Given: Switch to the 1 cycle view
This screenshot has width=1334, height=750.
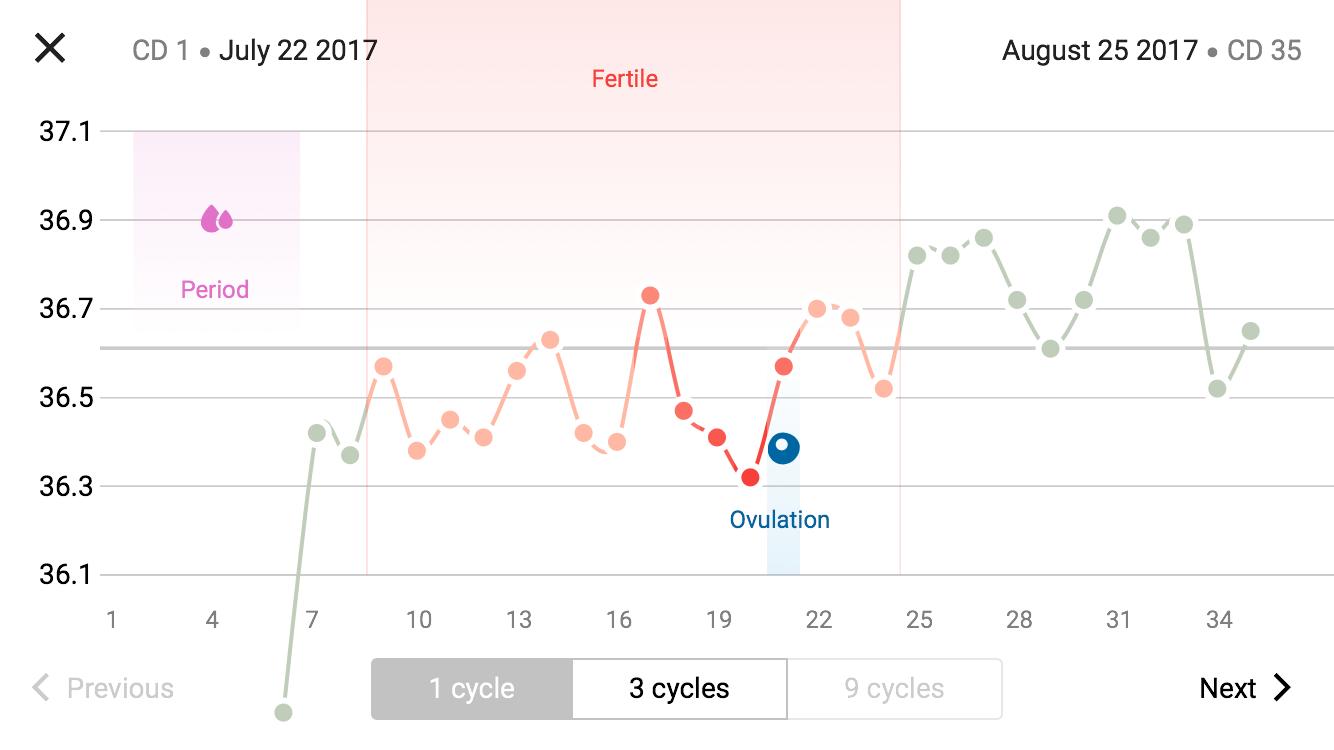Looking at the screenshot, I should pyautogui.click(x=472, y=689).
